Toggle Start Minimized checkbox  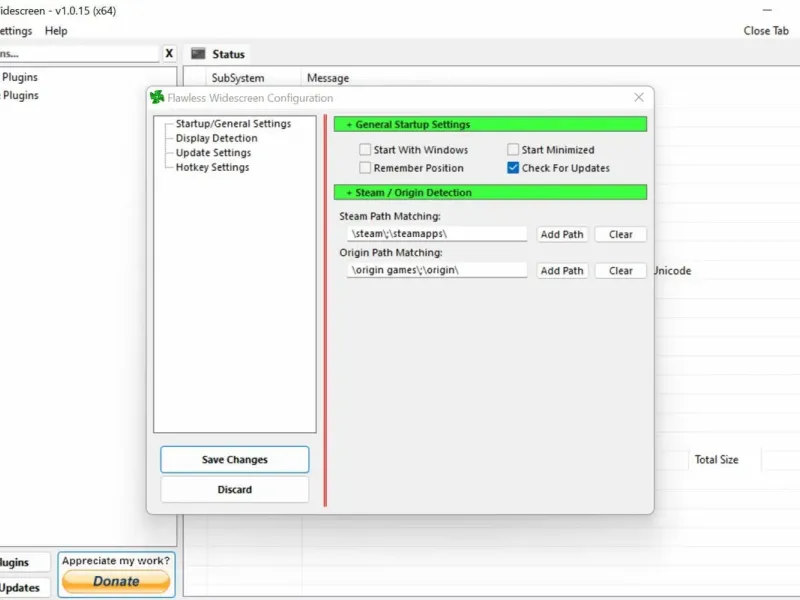[513, 149]
